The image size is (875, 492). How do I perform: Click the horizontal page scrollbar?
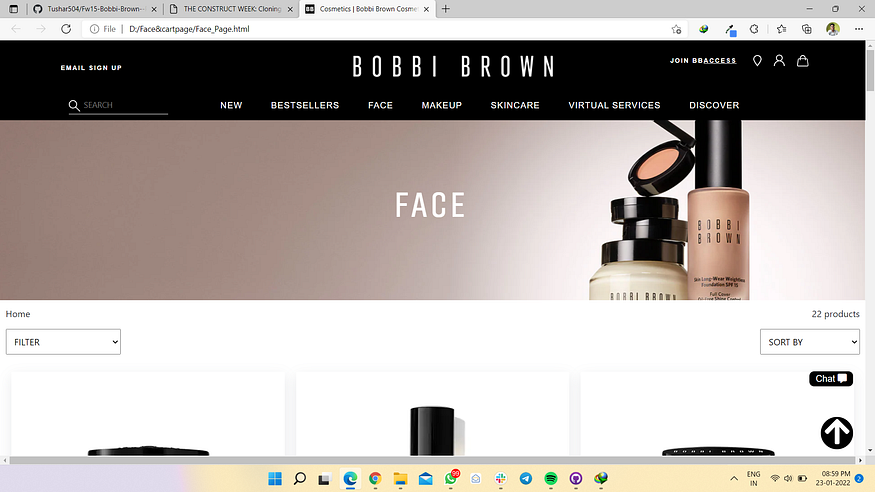[x=432, y=460]
